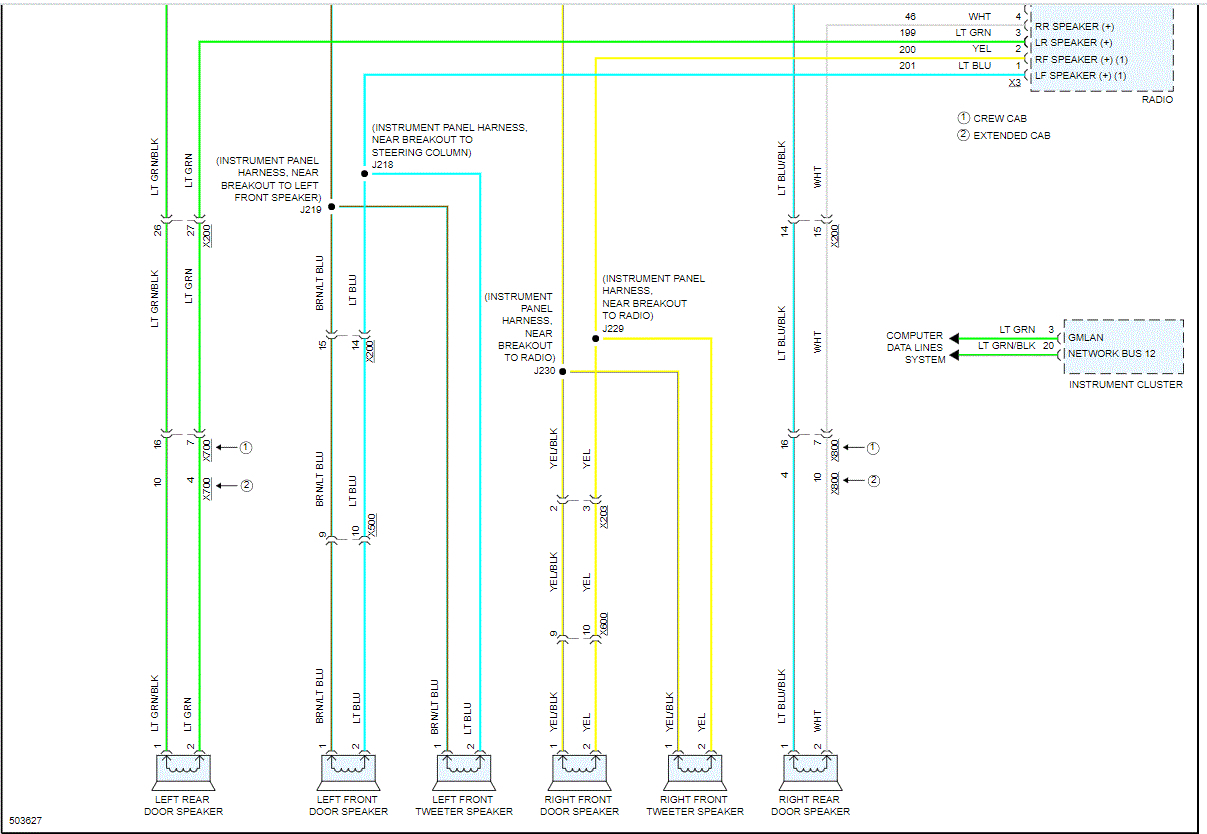Click the J219 junction label
The width and height of the screenshot is (1207, 834).
[x=310, y=211]
